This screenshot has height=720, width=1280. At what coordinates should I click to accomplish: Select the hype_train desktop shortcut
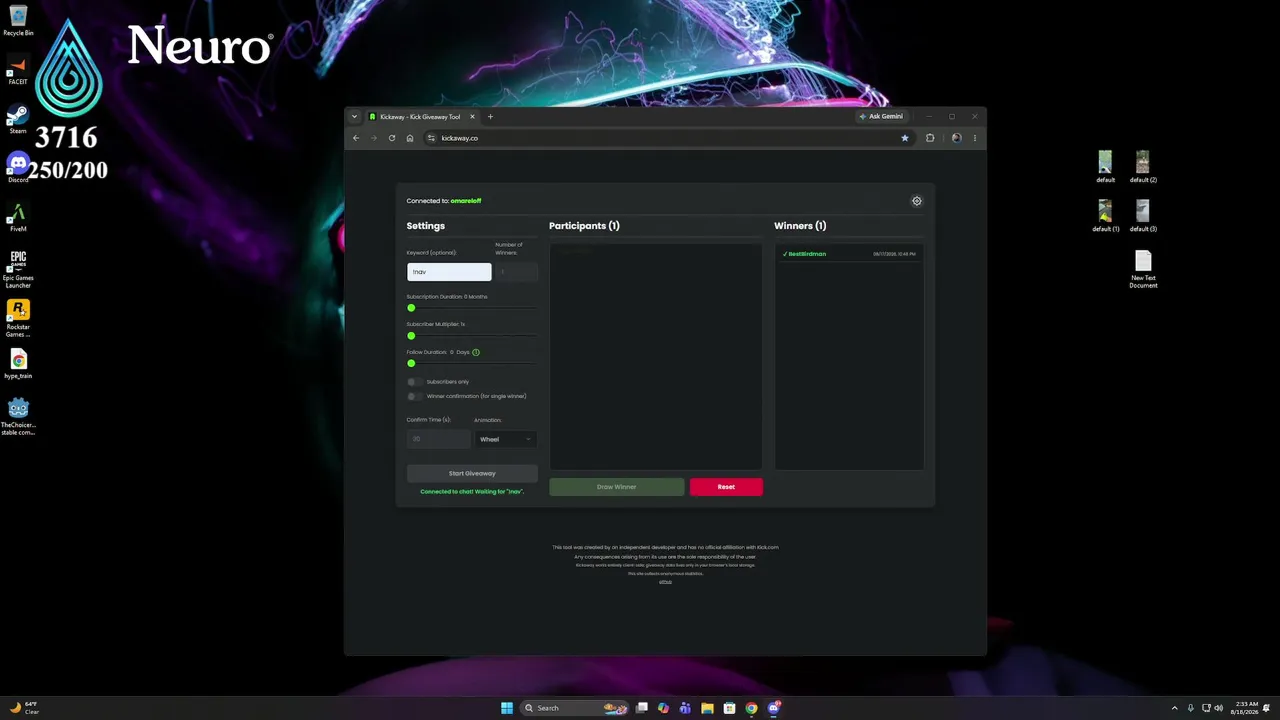coord(18,364)
